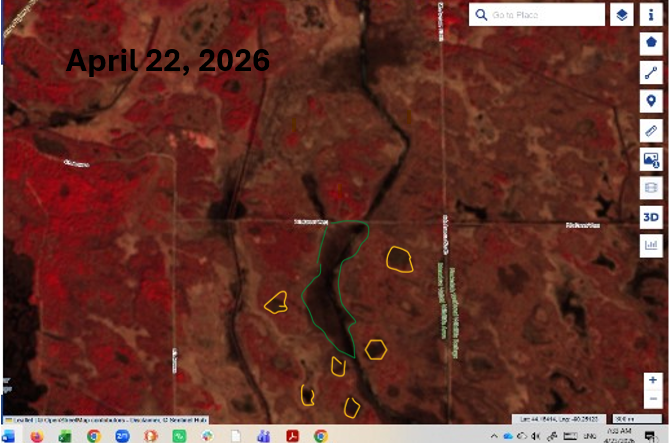
Task: Select the draw polygon area tool
Action: 652,44
